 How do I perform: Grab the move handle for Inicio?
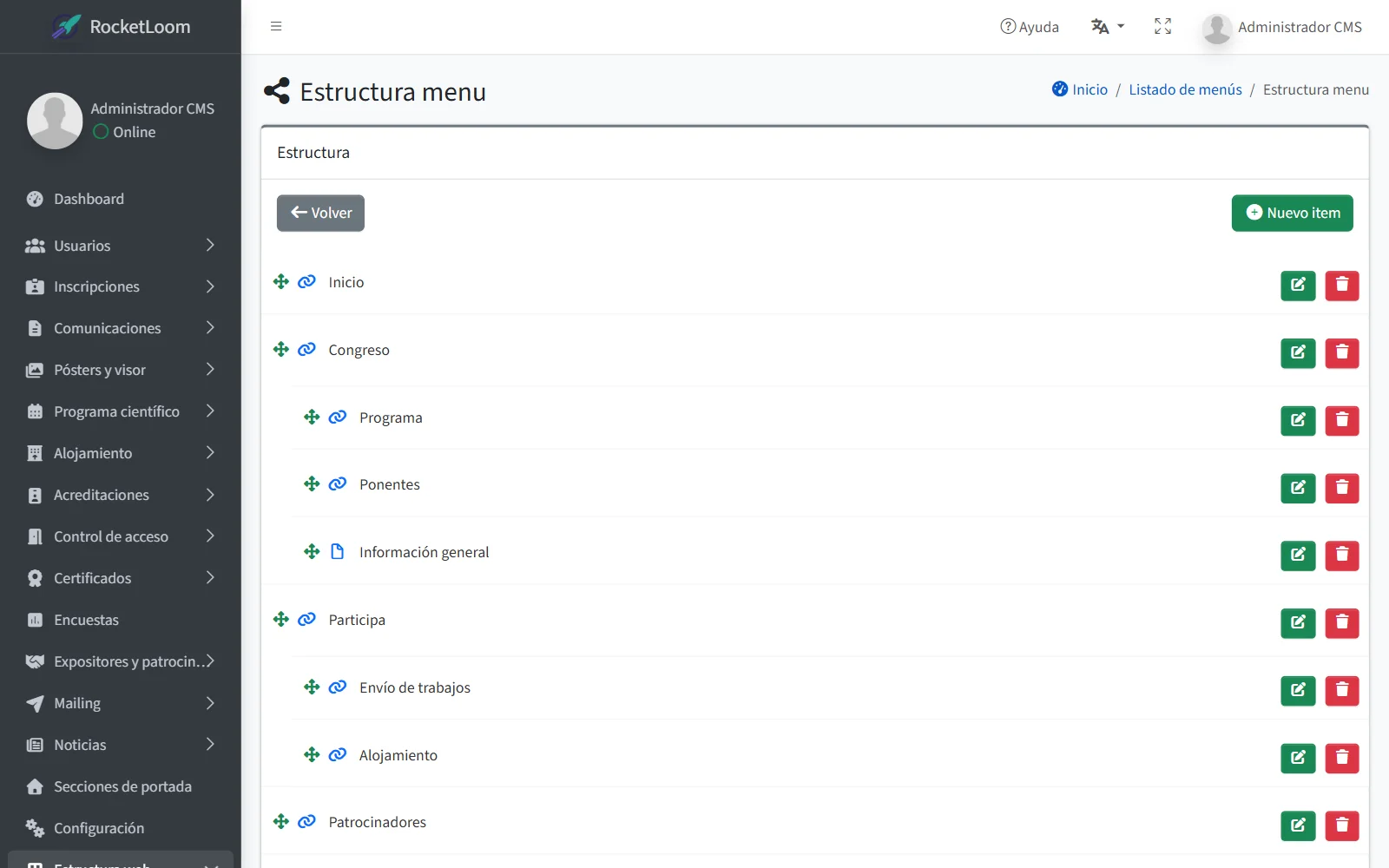[x=280, y=281]
